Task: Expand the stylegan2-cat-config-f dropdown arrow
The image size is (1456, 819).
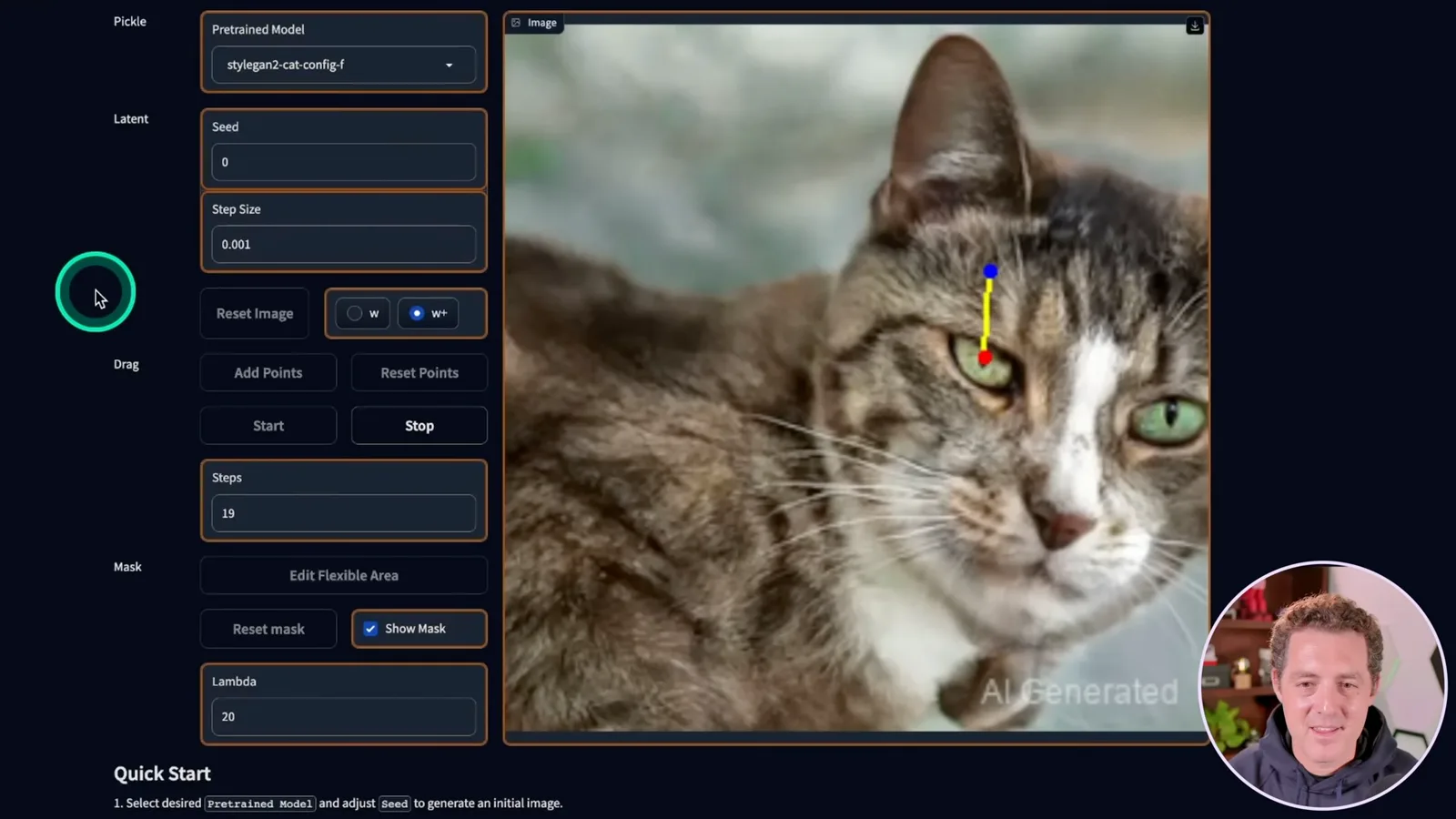Action: click(449, 66)
